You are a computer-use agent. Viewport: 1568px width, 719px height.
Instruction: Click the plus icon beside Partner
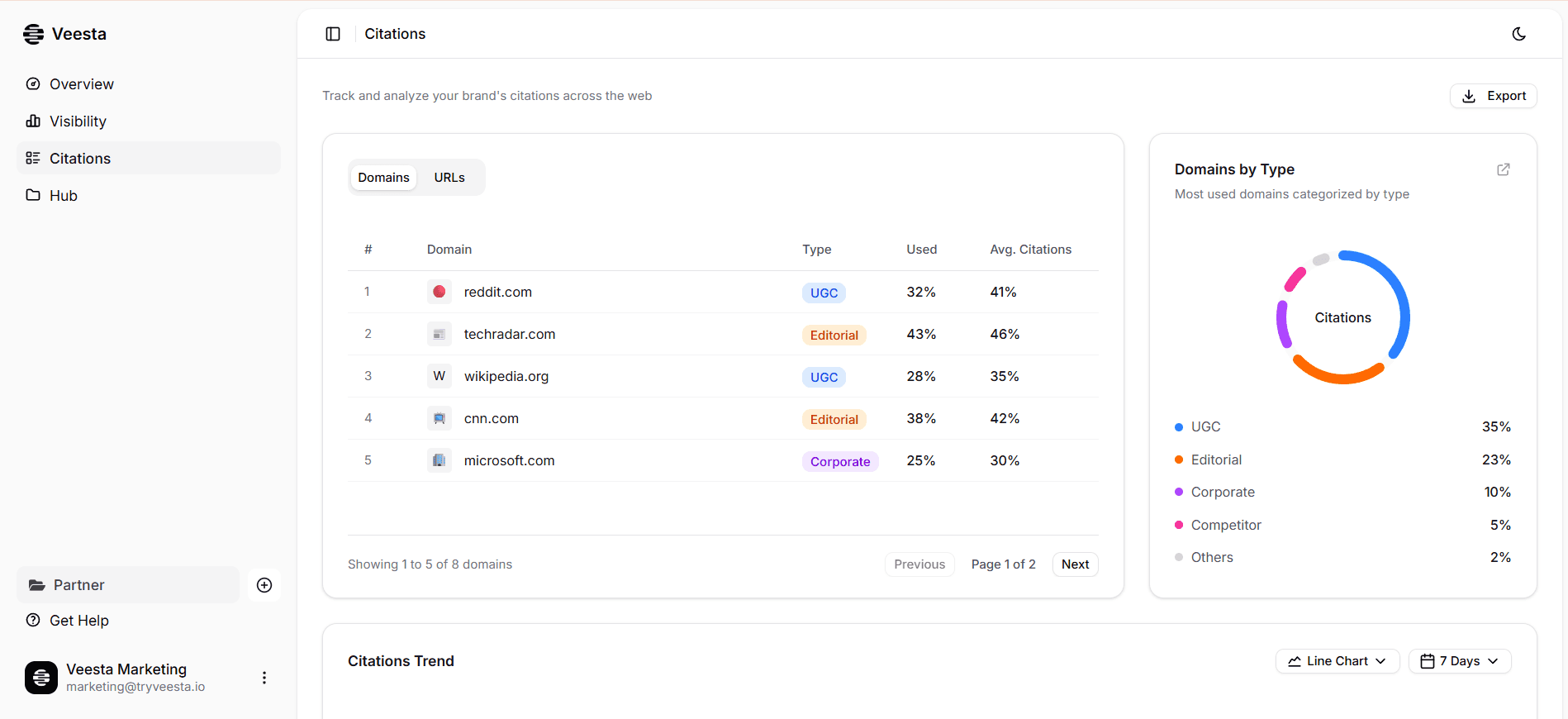click(x=264, y=585)
